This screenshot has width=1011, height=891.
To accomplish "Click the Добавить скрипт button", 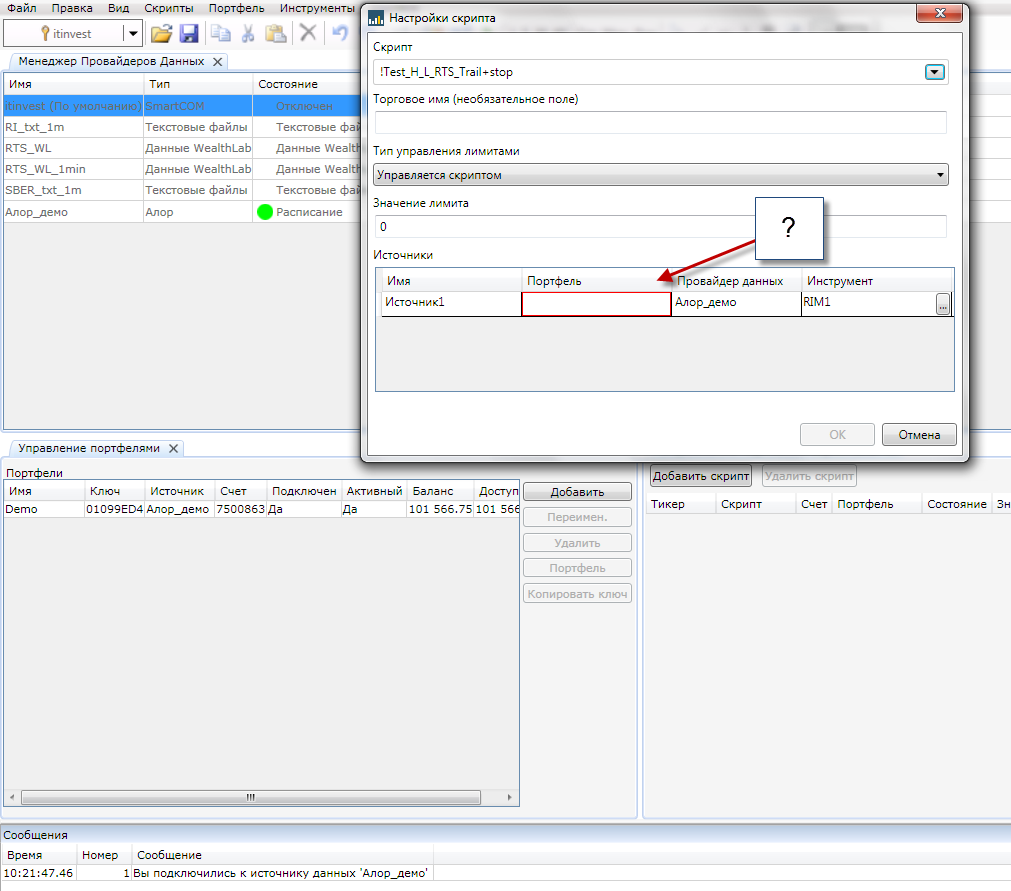I will point(700,476).
